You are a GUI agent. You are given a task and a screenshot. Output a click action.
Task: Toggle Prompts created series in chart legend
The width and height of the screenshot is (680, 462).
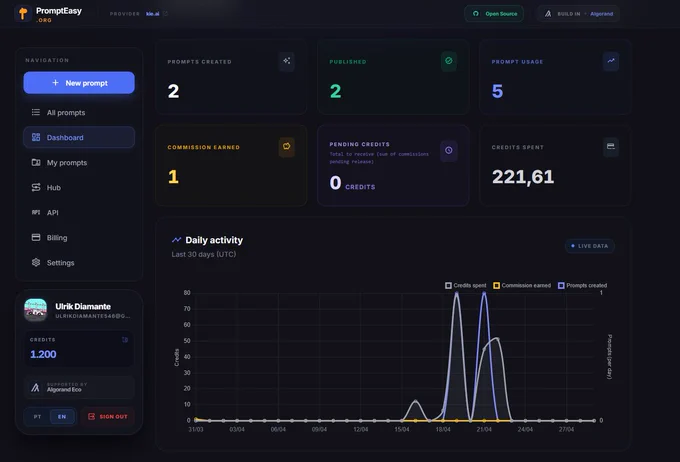click(582, 285)
